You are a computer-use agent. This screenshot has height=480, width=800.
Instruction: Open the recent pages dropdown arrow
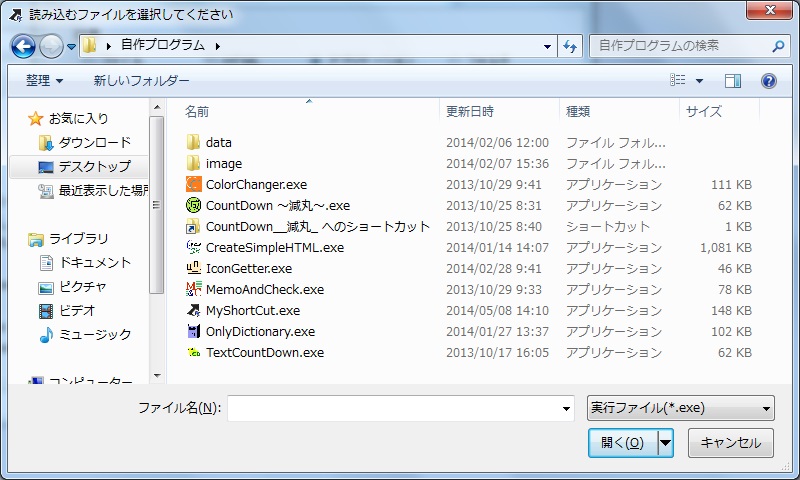click(x=71, y=47)
